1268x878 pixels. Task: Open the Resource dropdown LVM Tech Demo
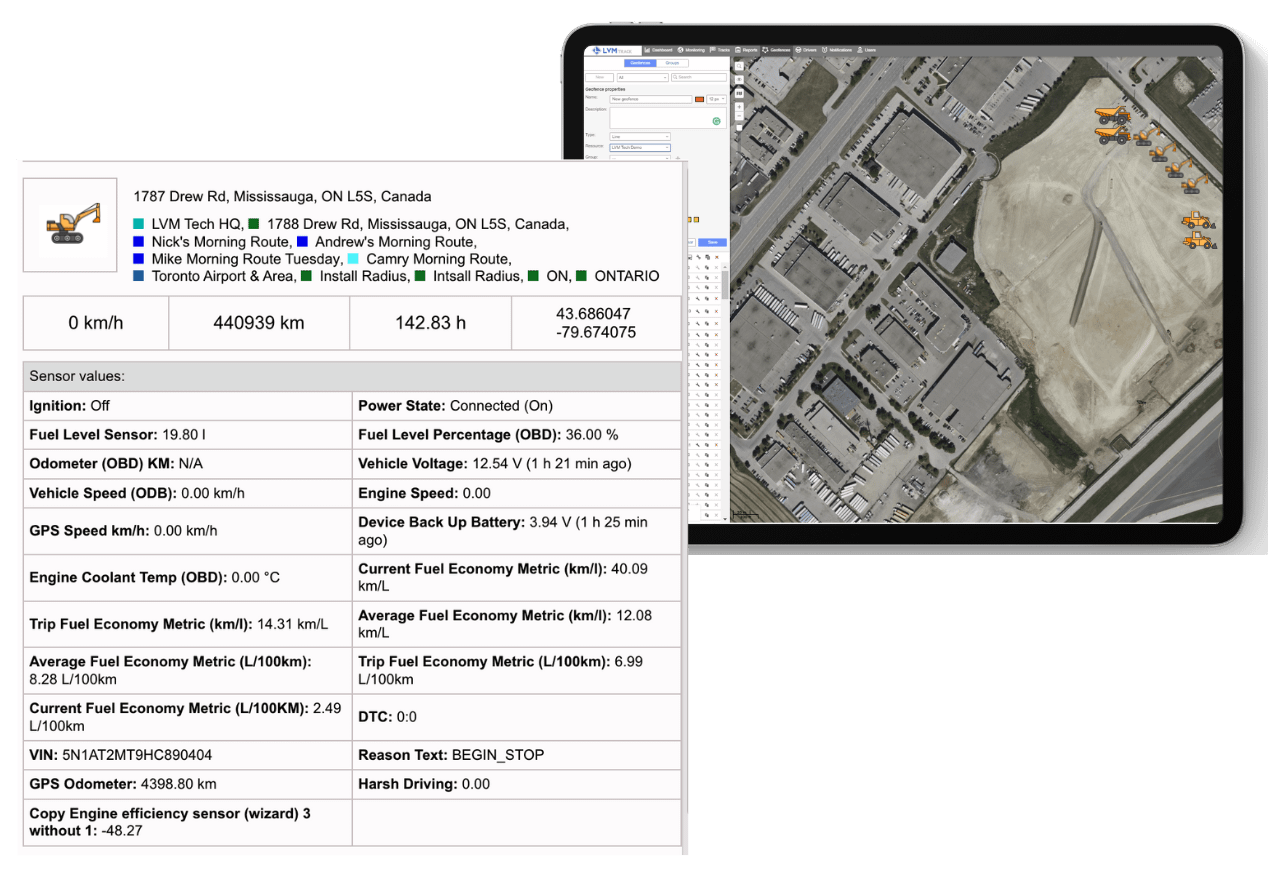point(640,147)
